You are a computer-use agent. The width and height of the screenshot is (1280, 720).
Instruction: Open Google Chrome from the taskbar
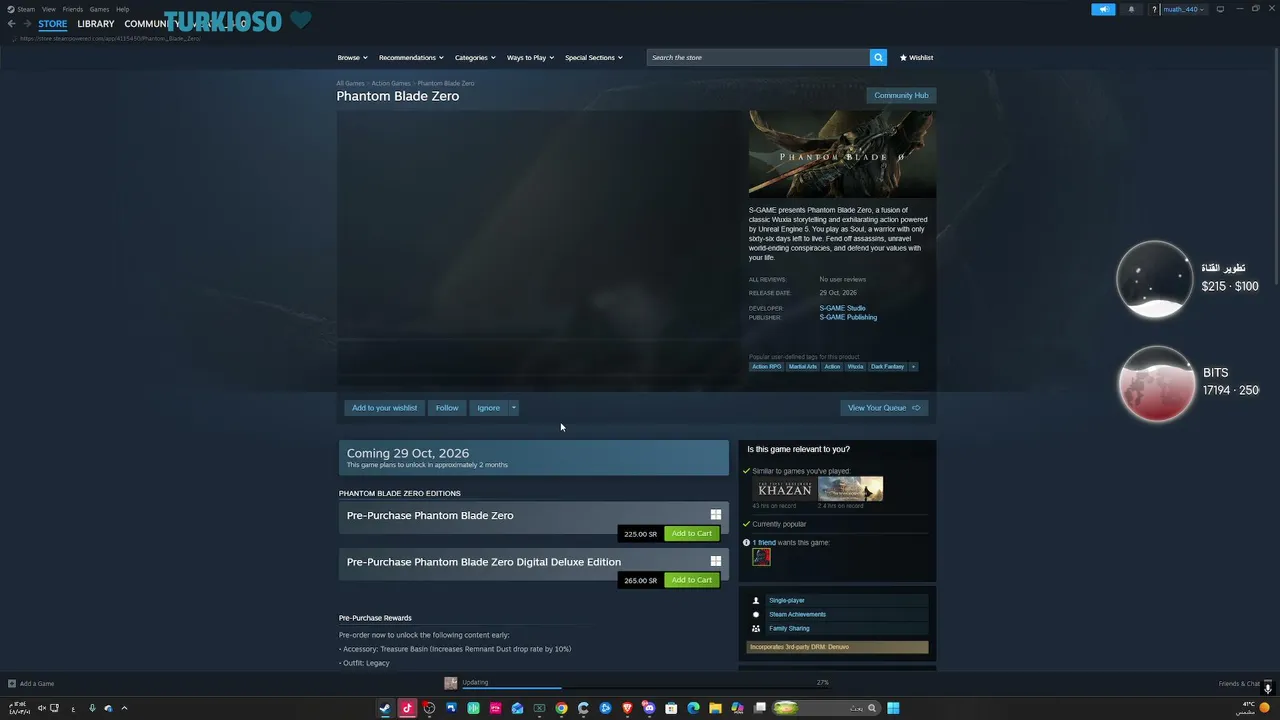561,708
